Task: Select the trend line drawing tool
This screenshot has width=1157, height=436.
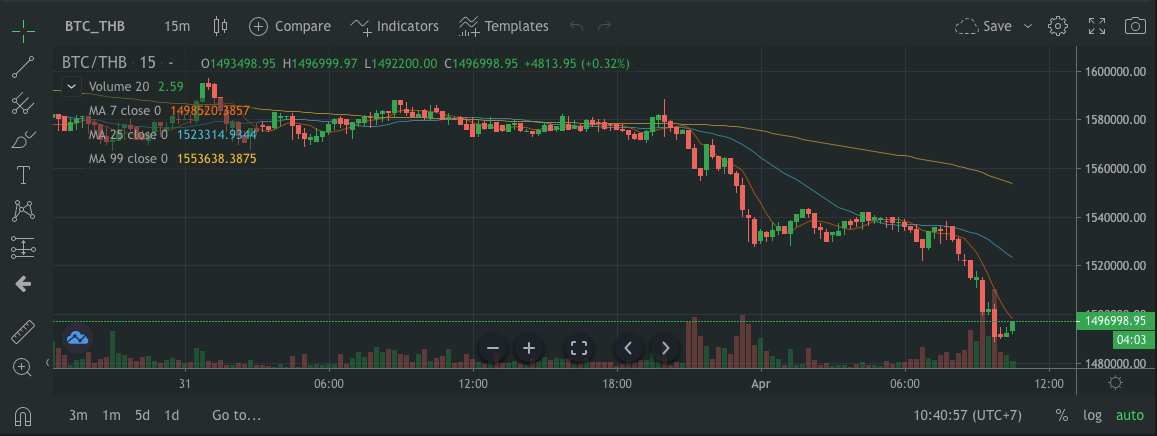Action: 22,67
